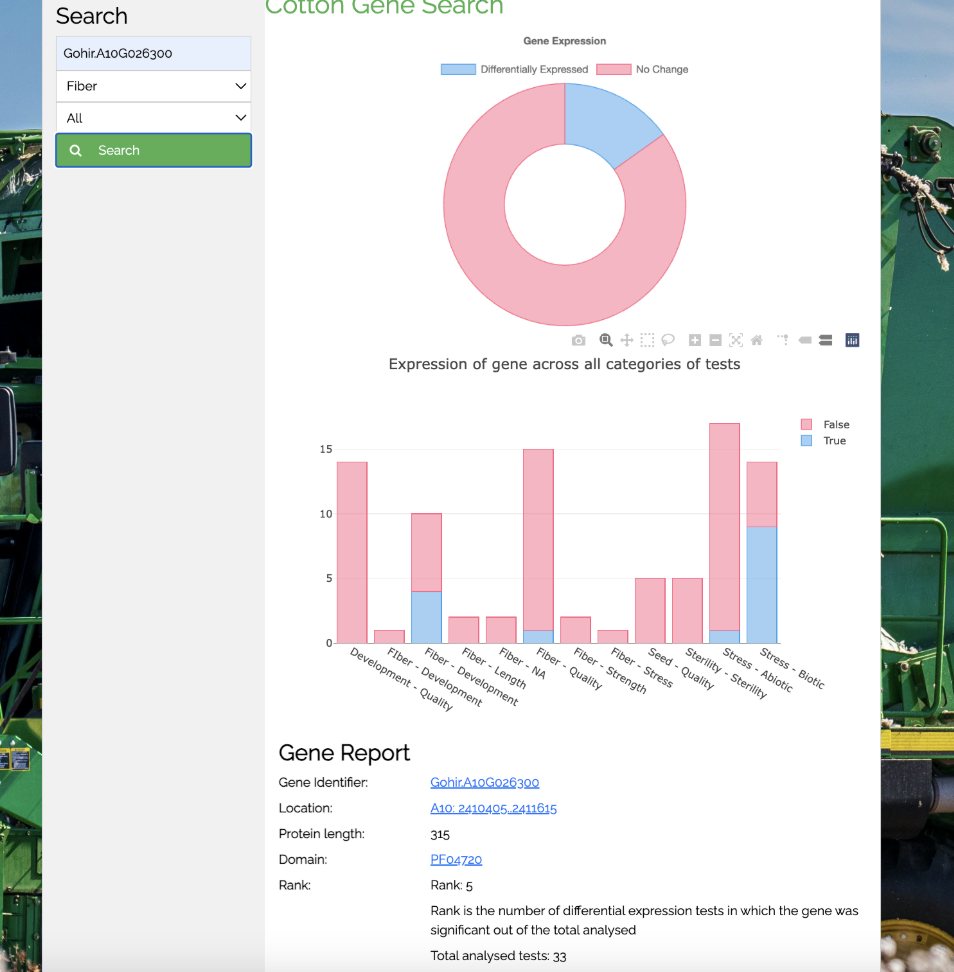Toggle the True legend entry
Screen dimensions: 954x972
pos(823,441)
